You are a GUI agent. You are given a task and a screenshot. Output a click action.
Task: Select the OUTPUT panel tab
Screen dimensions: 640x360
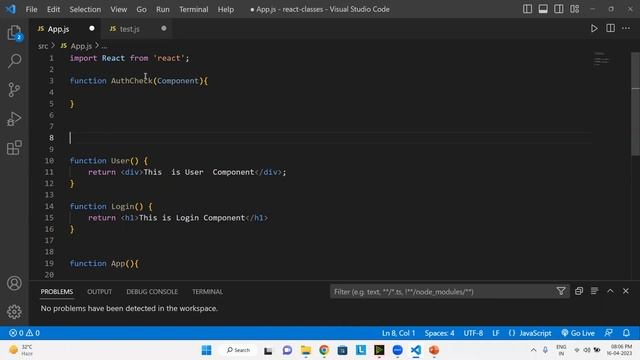[x=99, y=291]
